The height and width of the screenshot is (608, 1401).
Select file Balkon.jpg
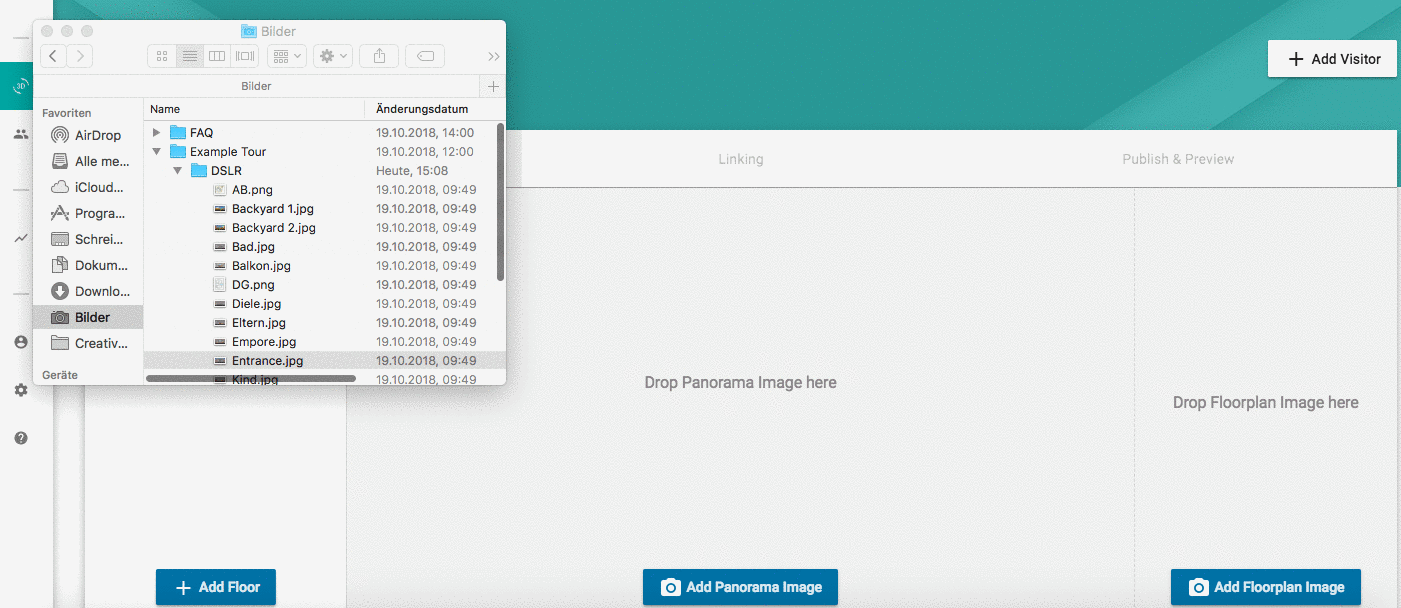[x=319, y=265]
